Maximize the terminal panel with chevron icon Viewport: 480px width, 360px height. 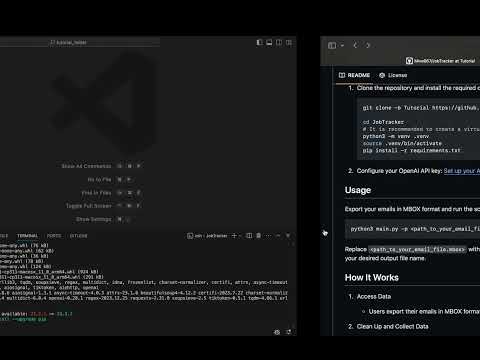tap(278, 236)
